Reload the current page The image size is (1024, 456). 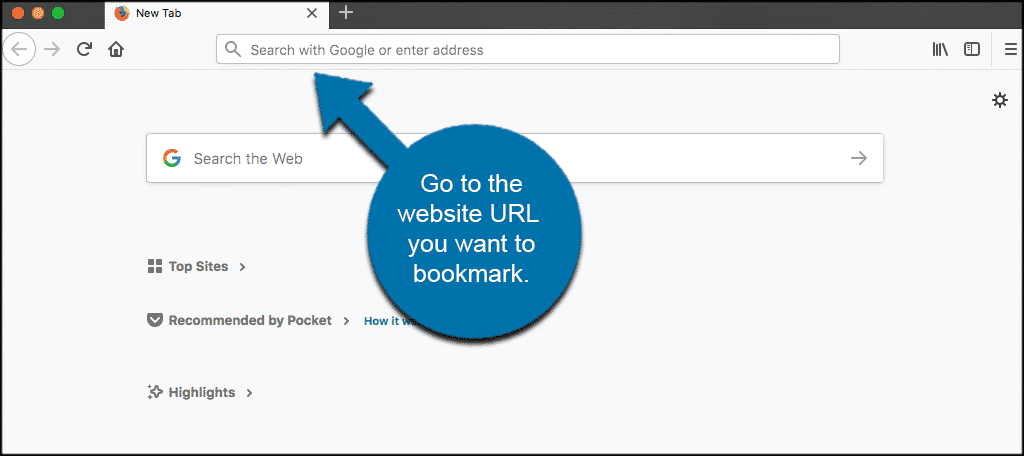[x=84, y=49]
